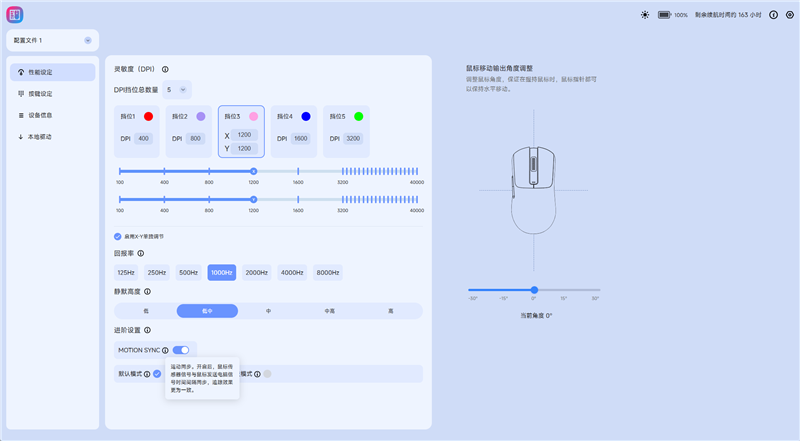This screenshot has width=800, height=441.
Task: Open the 本地驱动 page
Action: pyautogui.click(x=53, y=137)
